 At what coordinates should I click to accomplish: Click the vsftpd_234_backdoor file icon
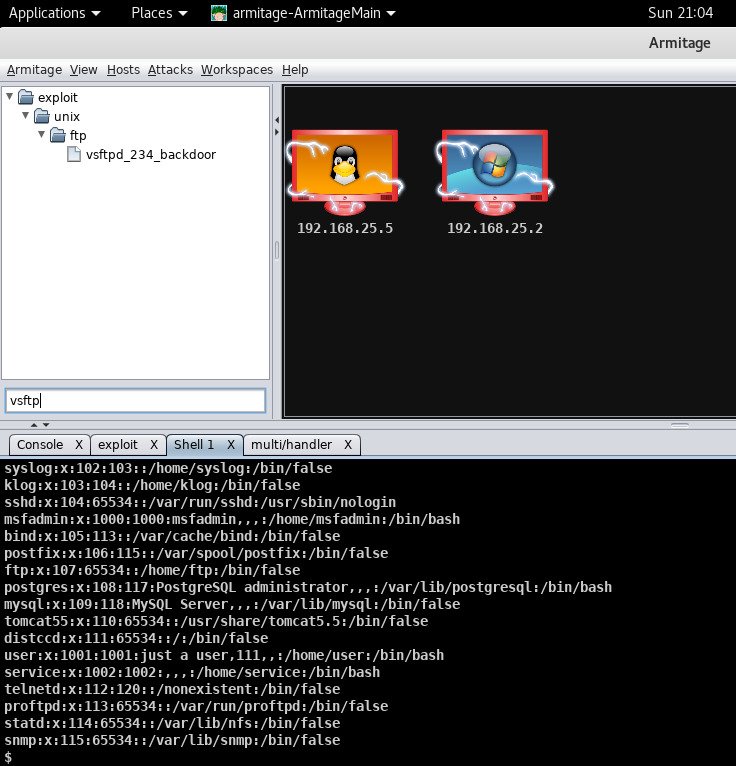(x=74, y=154)
